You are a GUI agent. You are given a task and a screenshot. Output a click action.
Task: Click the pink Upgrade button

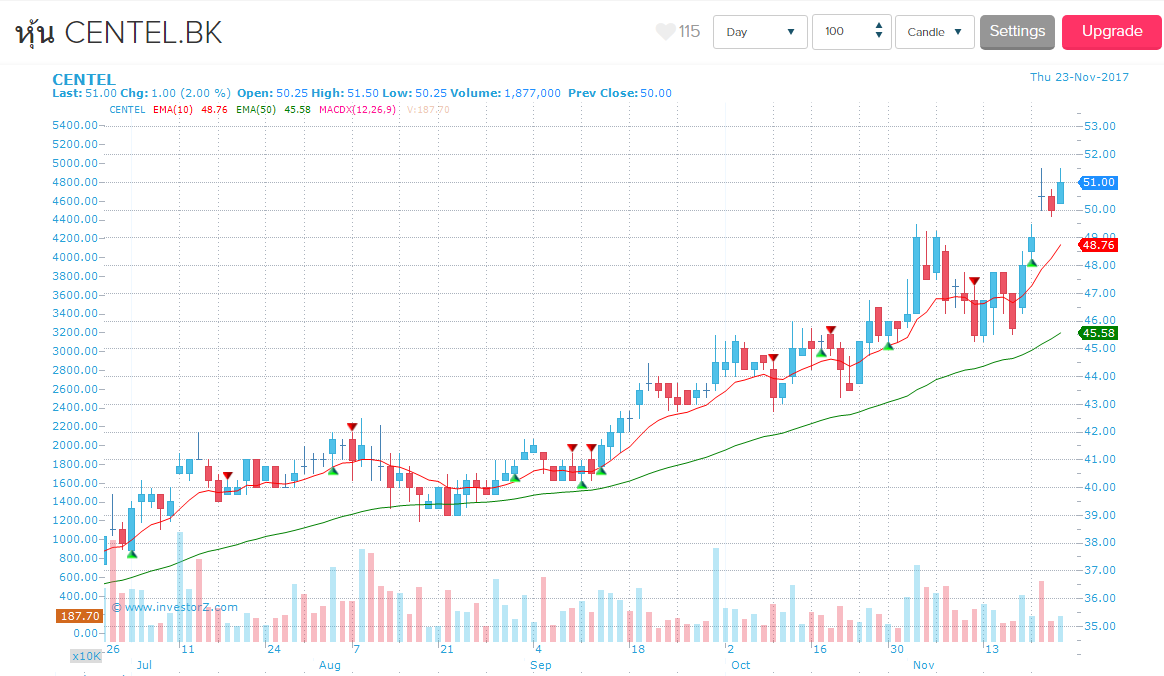1111,32
